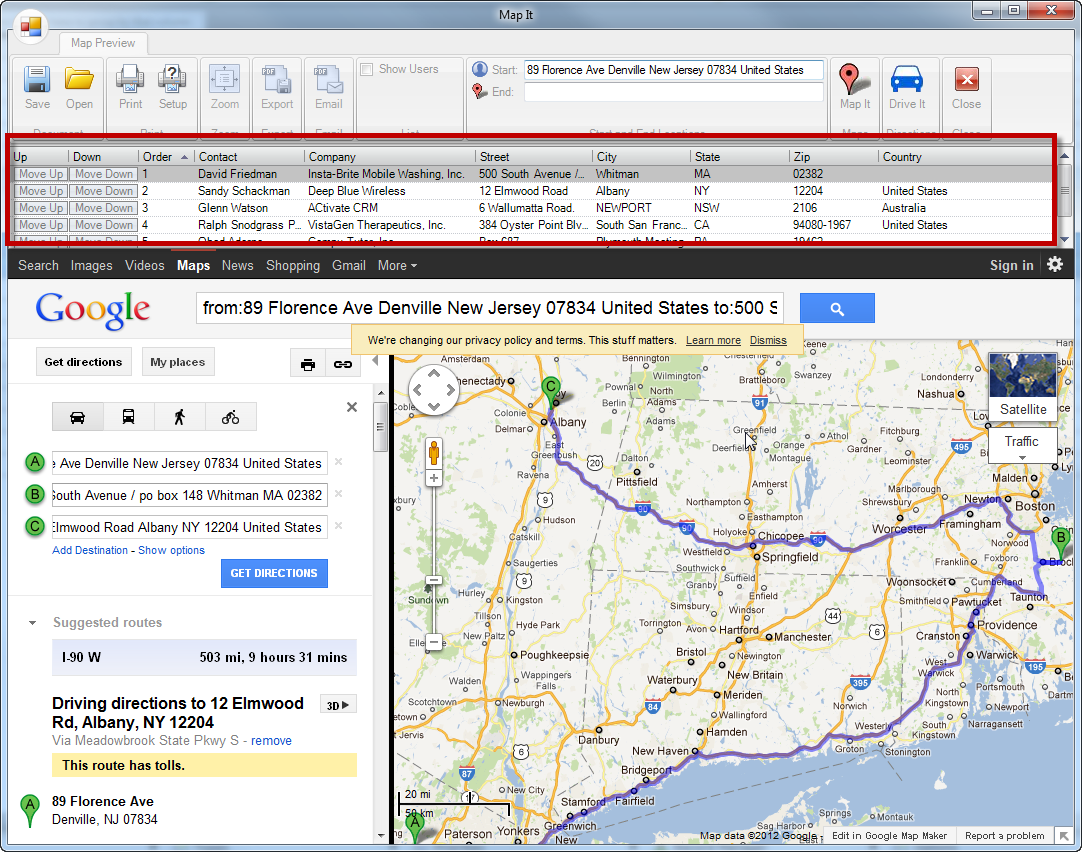Open Google Images from the top bar
The width and height of the screenshot is (1082, 852).
(x=91, y=266)
